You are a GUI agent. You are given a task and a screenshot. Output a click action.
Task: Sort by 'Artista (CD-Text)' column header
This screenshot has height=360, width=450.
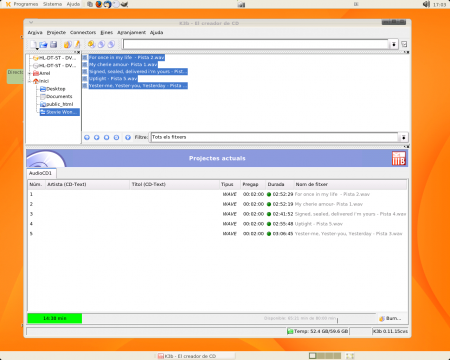pos(87,184)
